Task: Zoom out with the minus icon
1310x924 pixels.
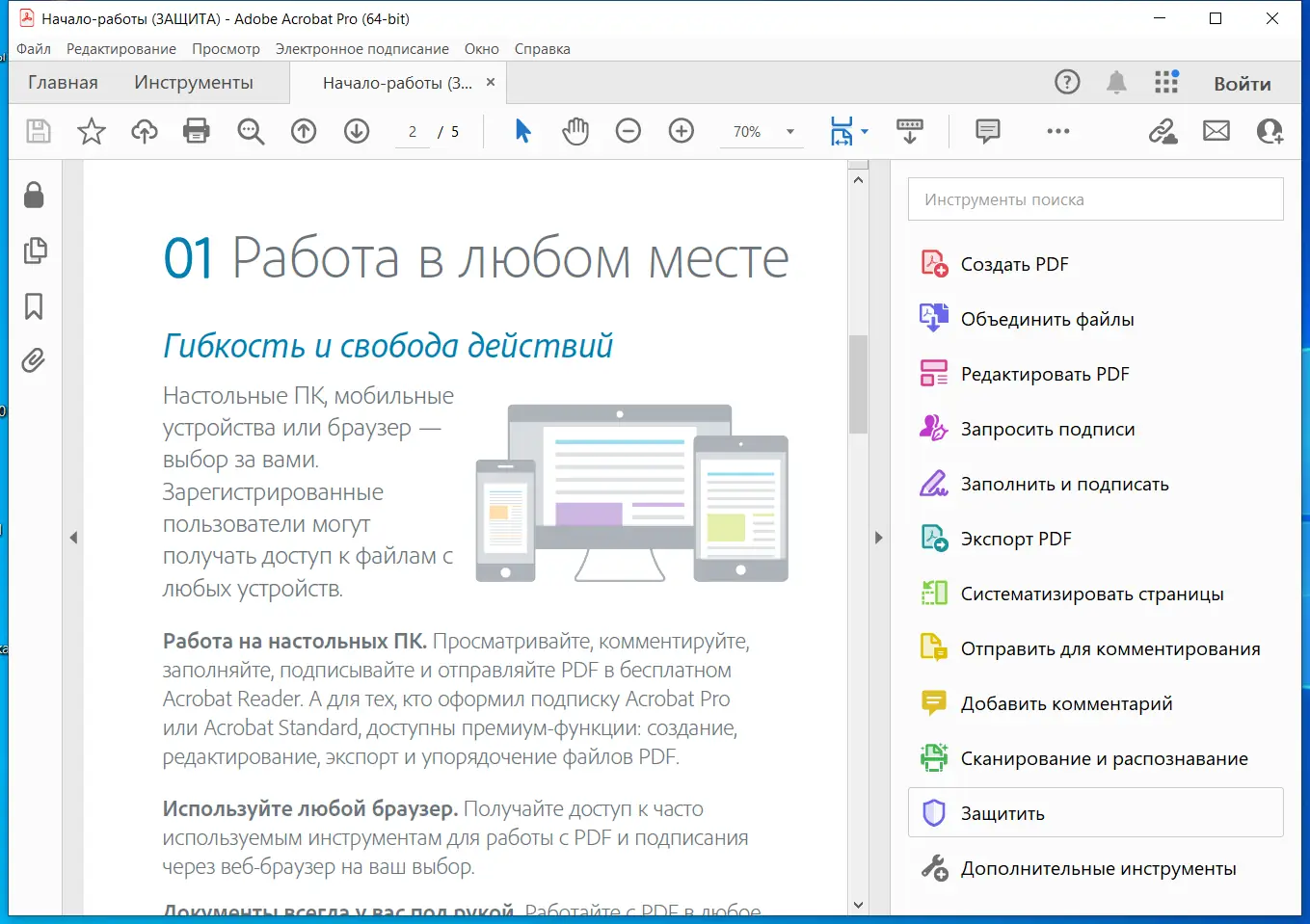Action: [x=628, y=131]
